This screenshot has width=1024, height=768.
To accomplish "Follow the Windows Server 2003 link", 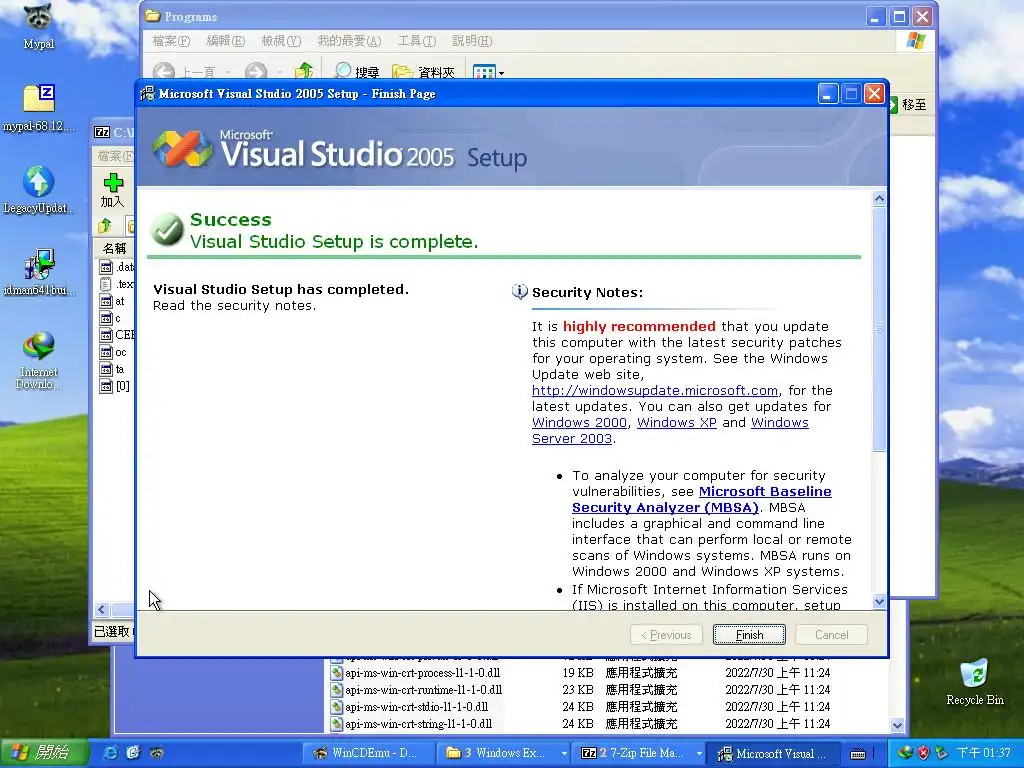I will pos(670,430).
